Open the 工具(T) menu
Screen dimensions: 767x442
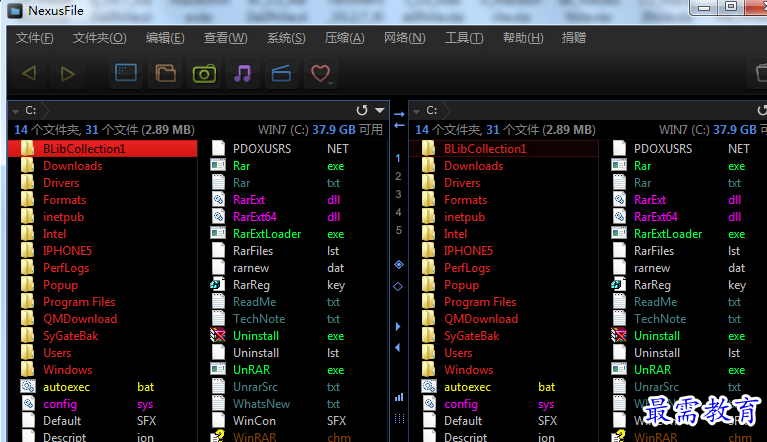click(464, 38)
